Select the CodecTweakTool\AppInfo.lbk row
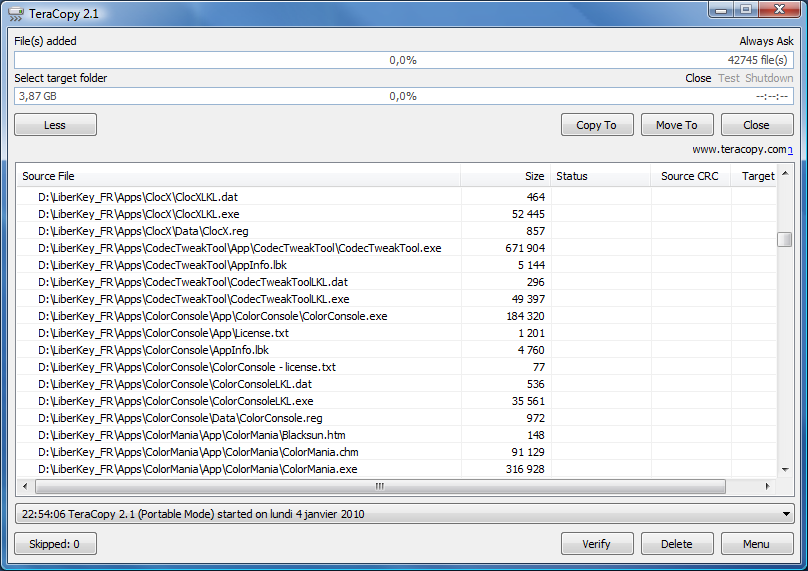Image resolution: width=808 pixels, height=571 pixels. tap(396, 265)
